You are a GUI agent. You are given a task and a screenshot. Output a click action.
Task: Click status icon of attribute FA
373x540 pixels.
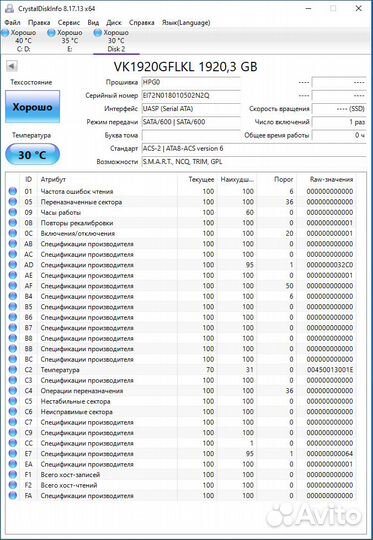click(x=13, y=496)
